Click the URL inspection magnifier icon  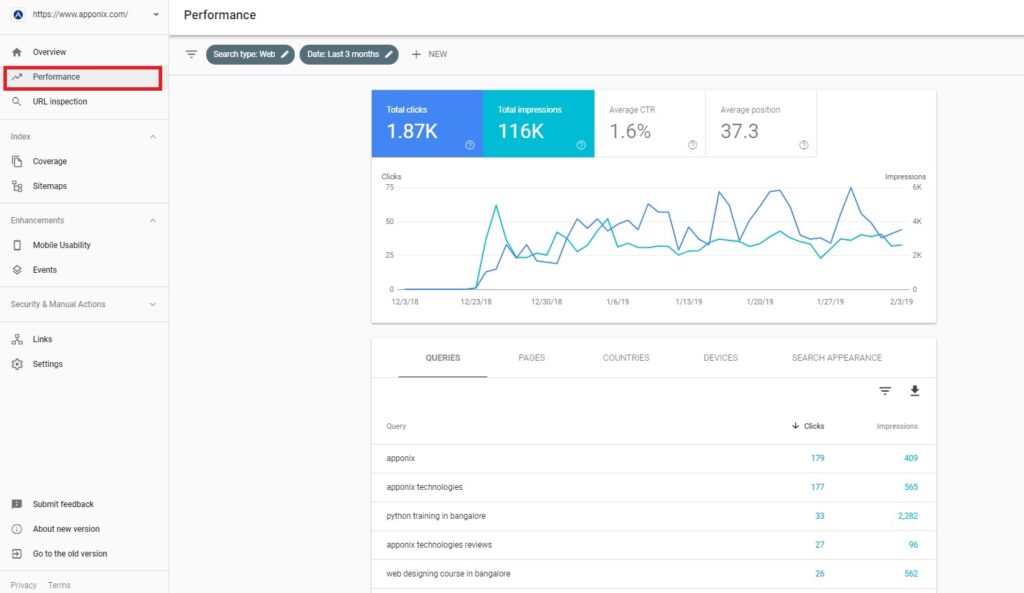pyautogui.click(x=17, y=102)
